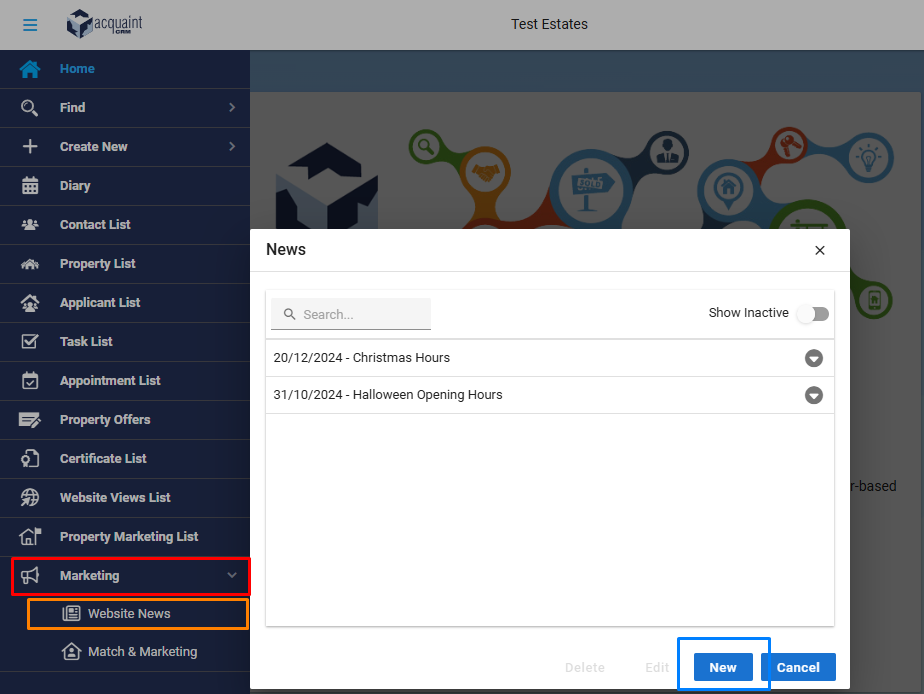Image resolution: width=924 pixels, height=694 pixels.
Task: Click the Acquaint CRM logo
Action: coord(104,24)
